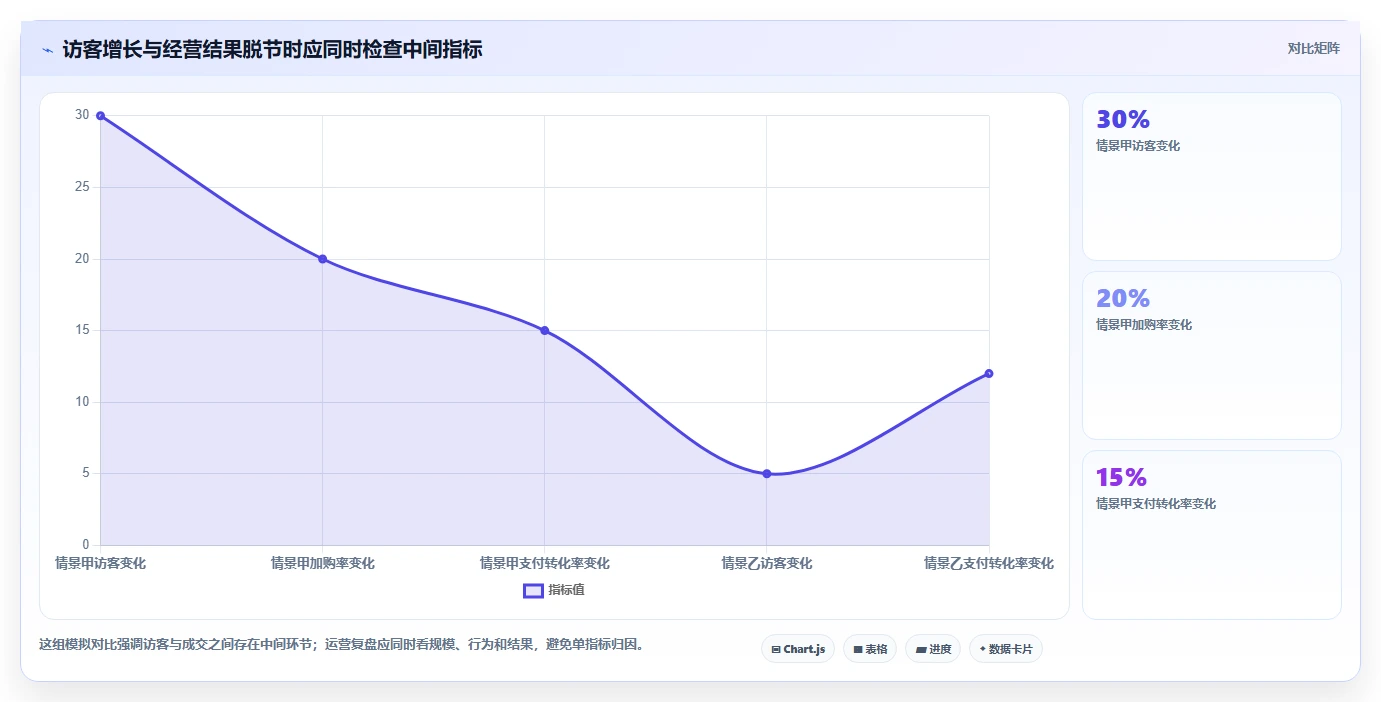Click the 情景甲加购率变化 data point at 20

click(322, 259)
